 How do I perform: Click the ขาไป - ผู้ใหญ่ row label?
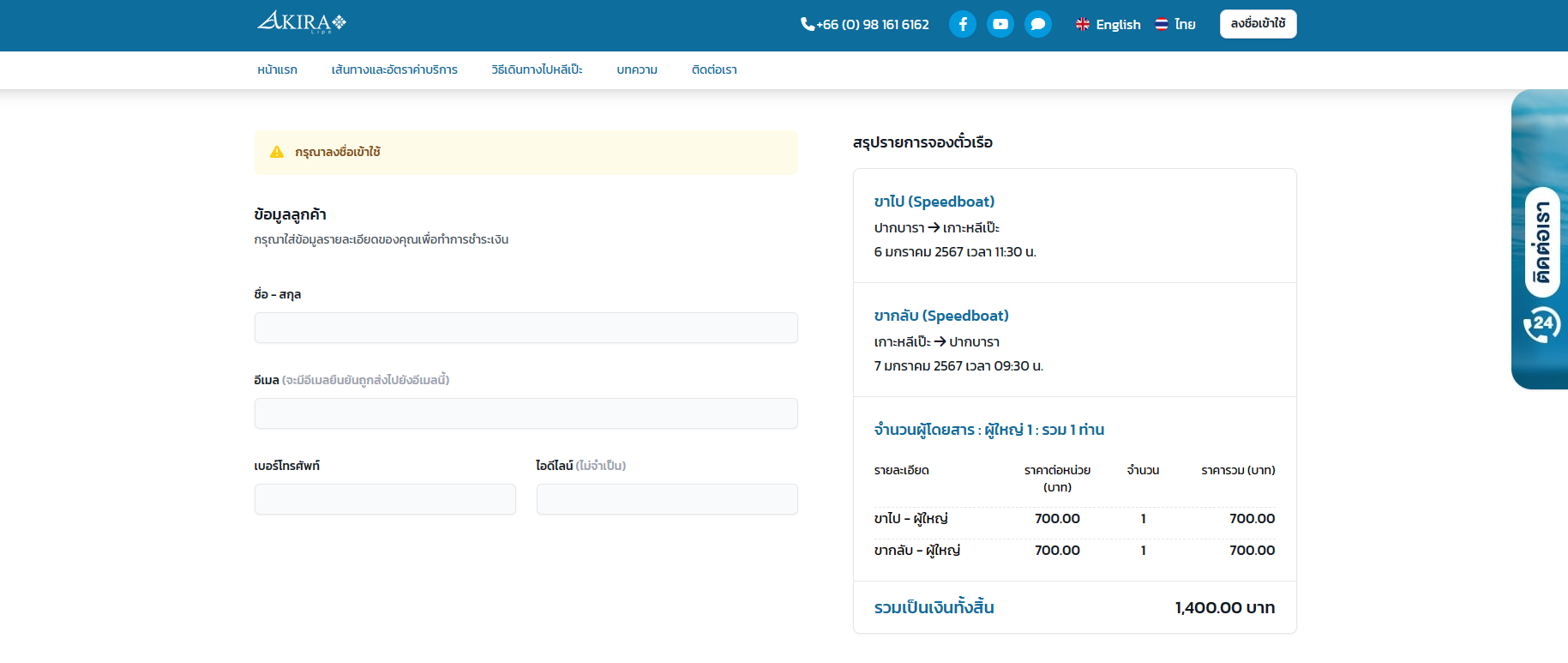(910, 519)
